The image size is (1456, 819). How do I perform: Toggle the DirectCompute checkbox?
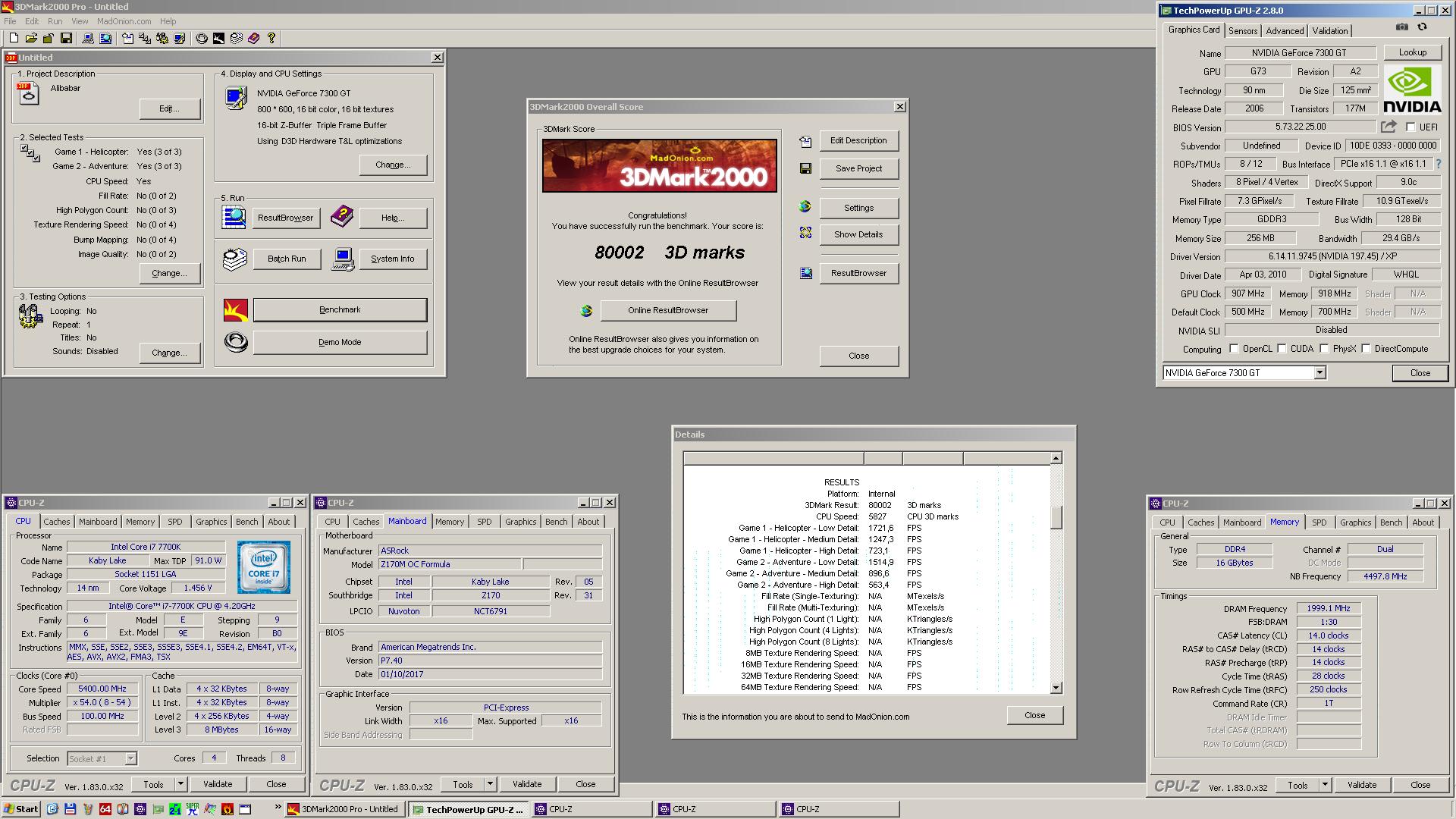[x=1366, y=349]
